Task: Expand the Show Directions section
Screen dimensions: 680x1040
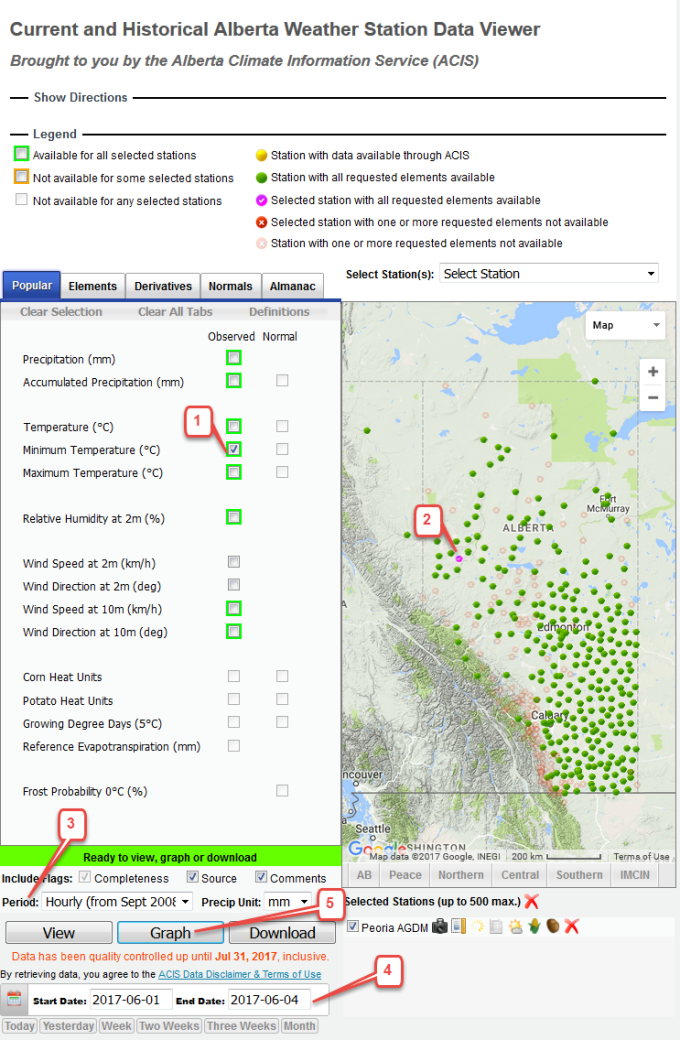Action: click(x=81, y=98)
